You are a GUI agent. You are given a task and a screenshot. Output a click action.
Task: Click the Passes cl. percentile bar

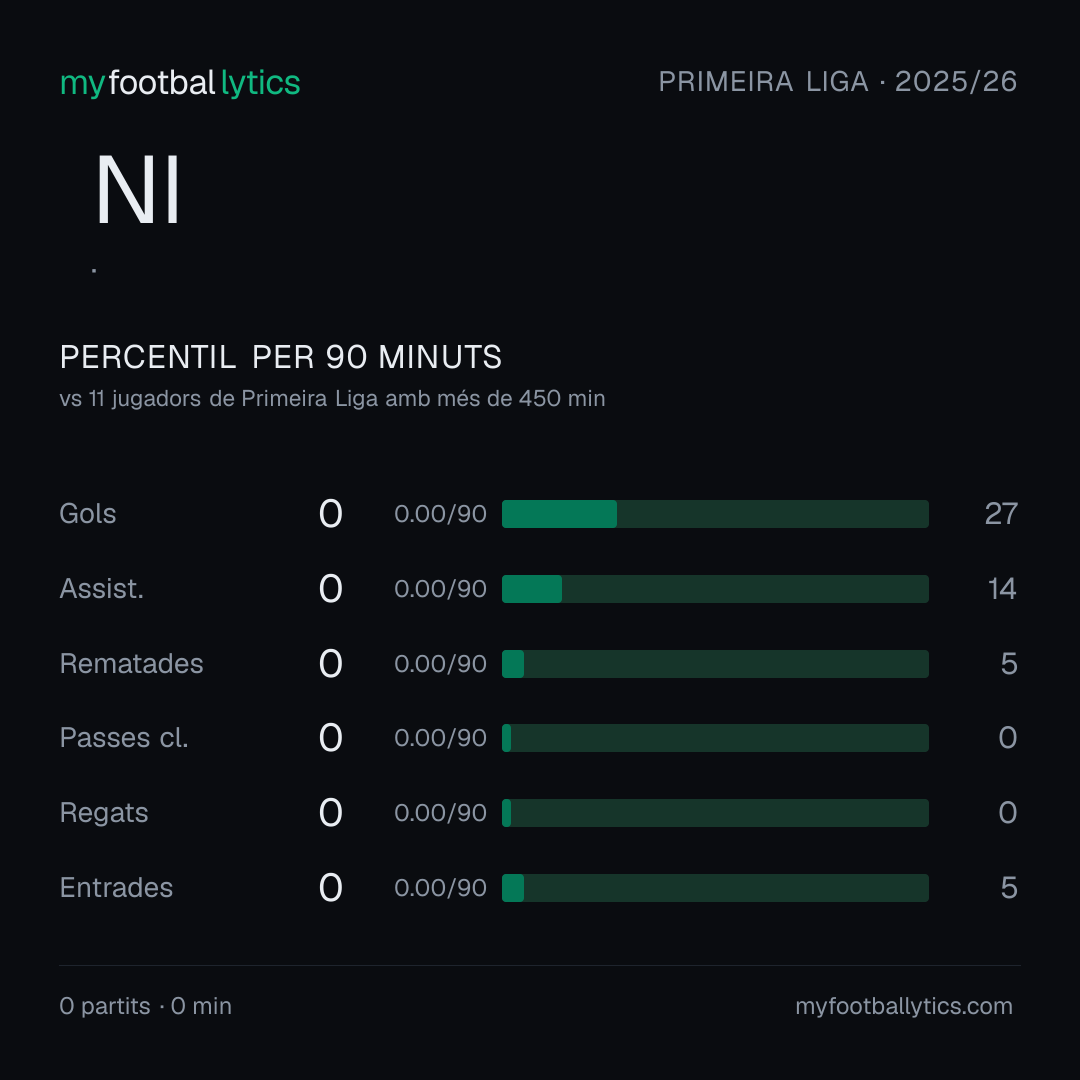tap(715, 738)
